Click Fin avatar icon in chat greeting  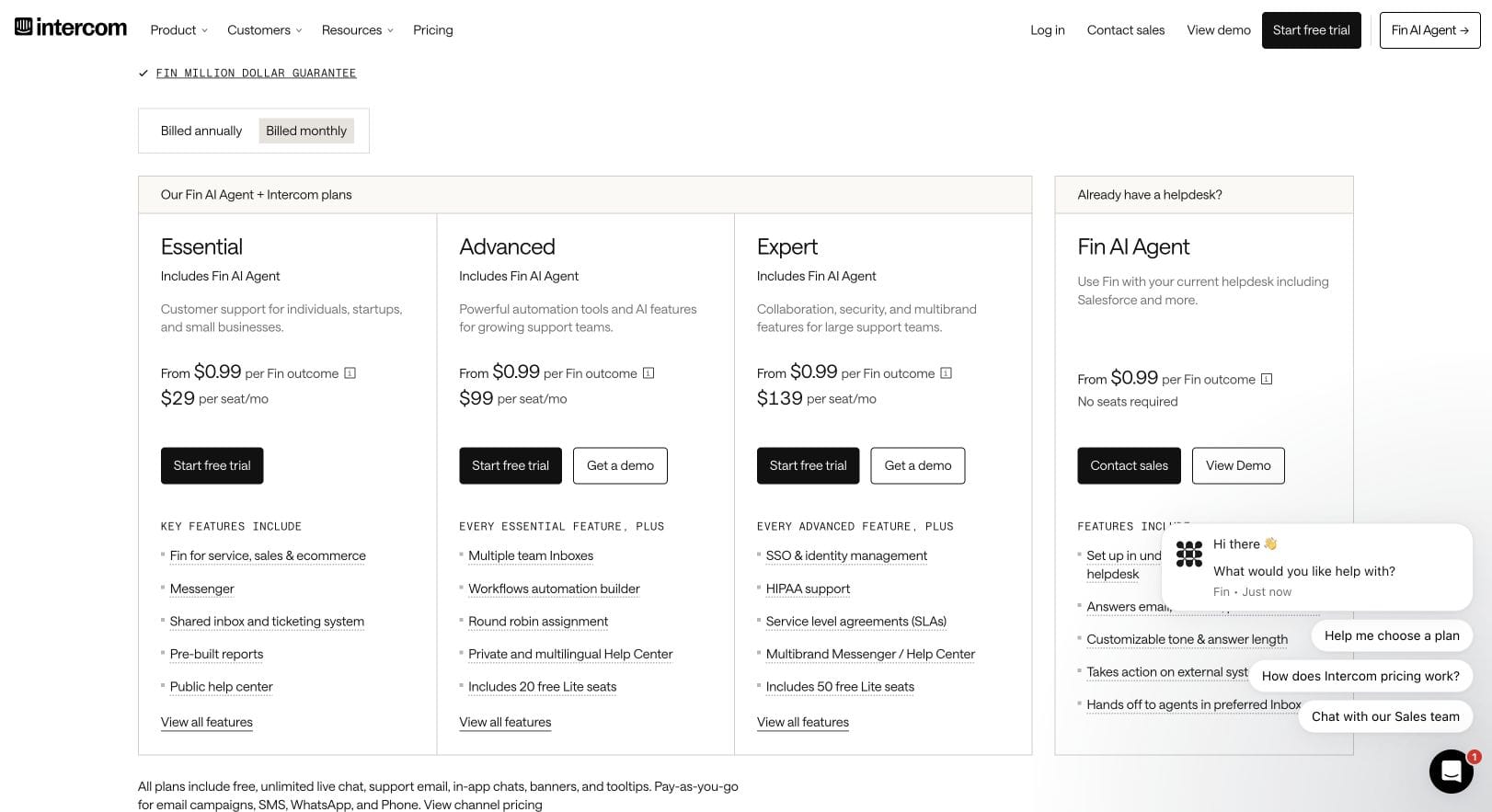pos(1189,554)
